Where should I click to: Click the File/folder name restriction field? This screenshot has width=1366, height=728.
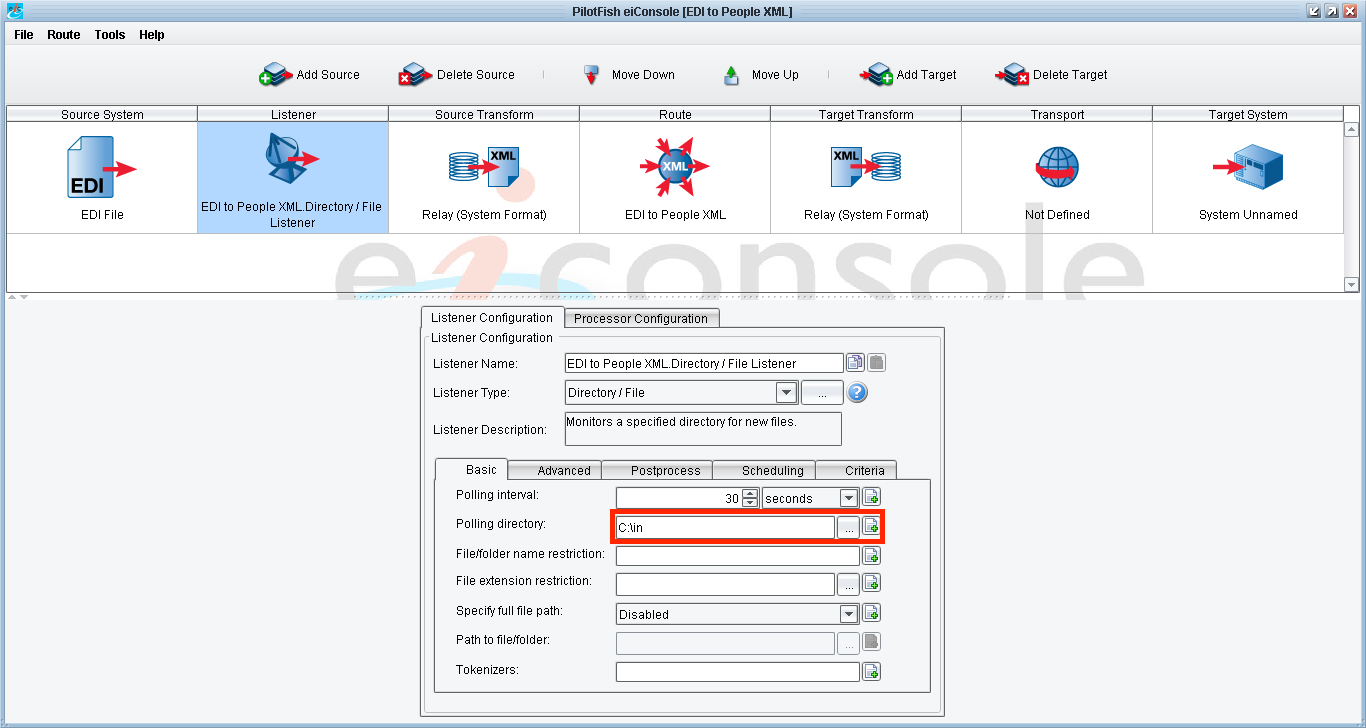tap(738, 555)
